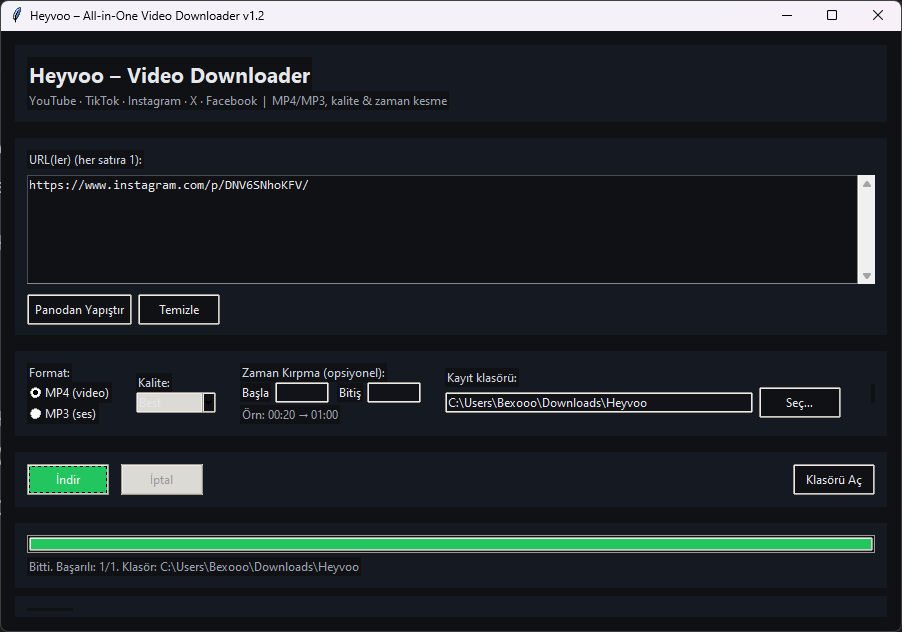This screenshot has width=902, height=632.
Task: Click the Heyvoo feather icon in title bar
Action: click(x=17, y=15)
